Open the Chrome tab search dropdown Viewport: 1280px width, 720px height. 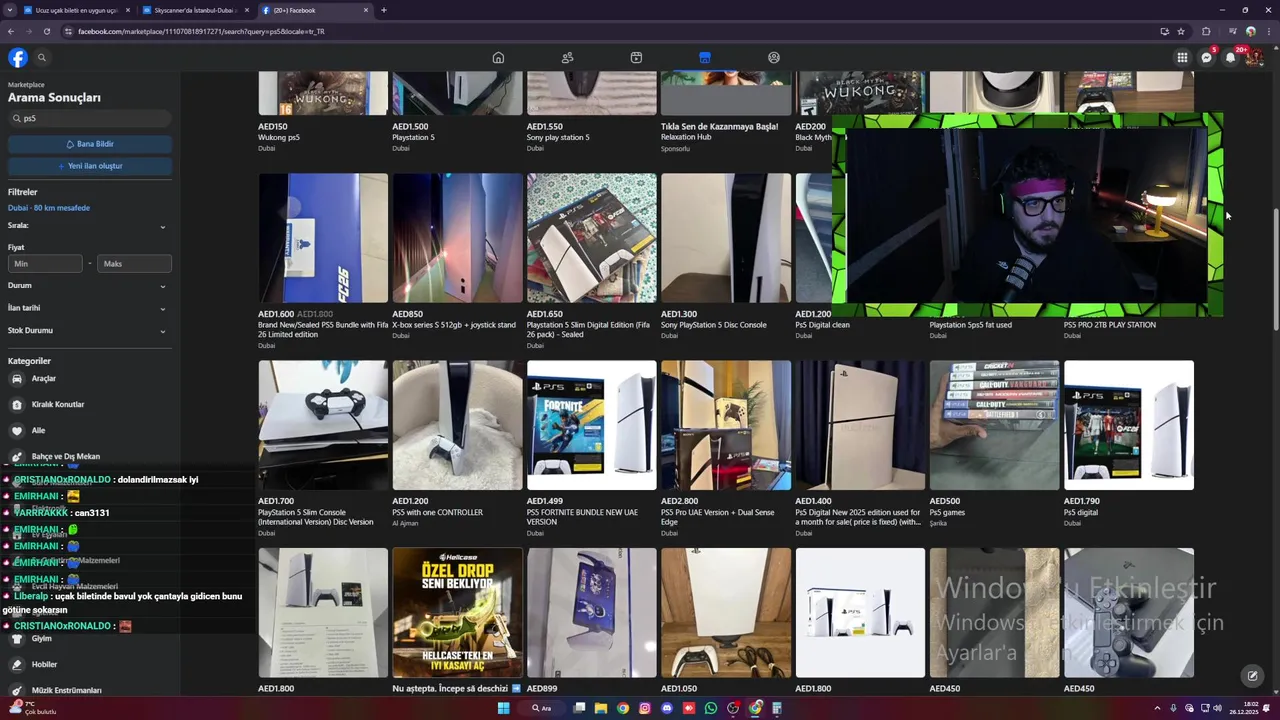[10, 10]
